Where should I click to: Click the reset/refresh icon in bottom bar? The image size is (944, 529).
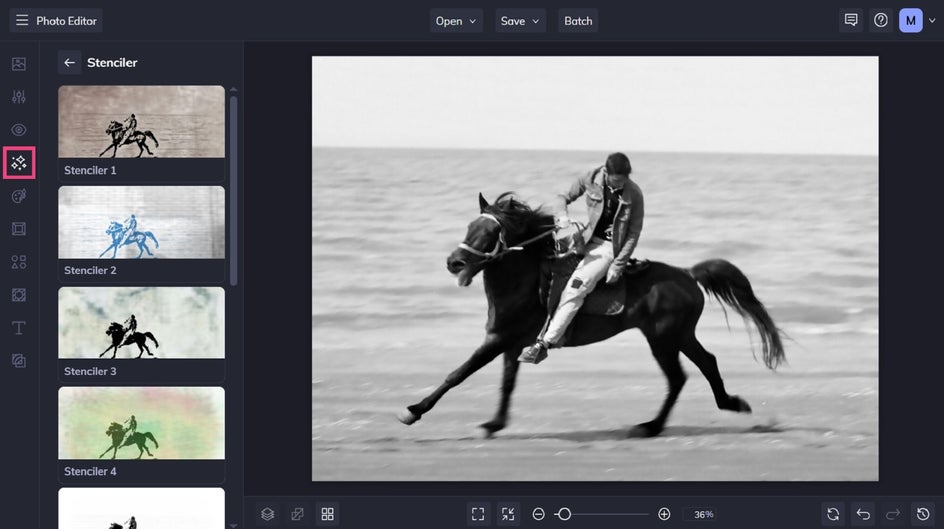pos(833,514)
